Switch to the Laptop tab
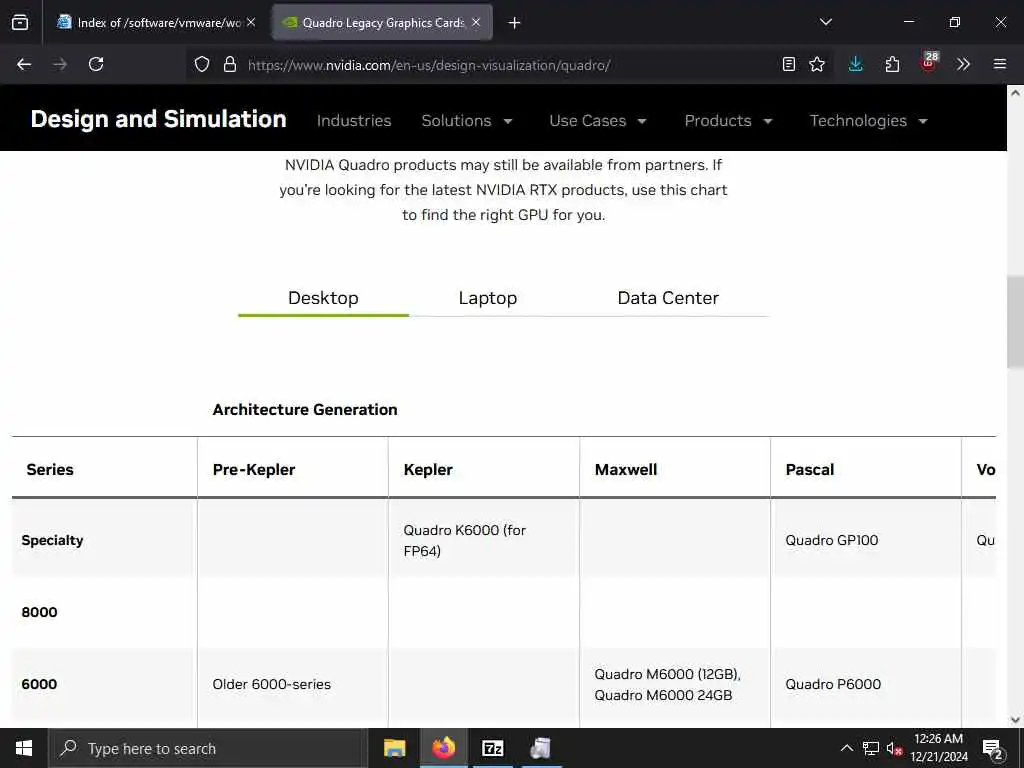The width and height of the screenshot is (1024, 768). click(x=488, y=298)
